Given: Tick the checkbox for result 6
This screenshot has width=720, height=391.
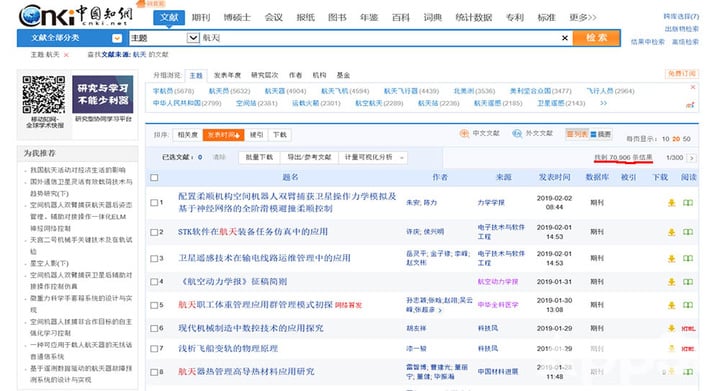Looking at the screenshot, I should [x=154, y=329].
